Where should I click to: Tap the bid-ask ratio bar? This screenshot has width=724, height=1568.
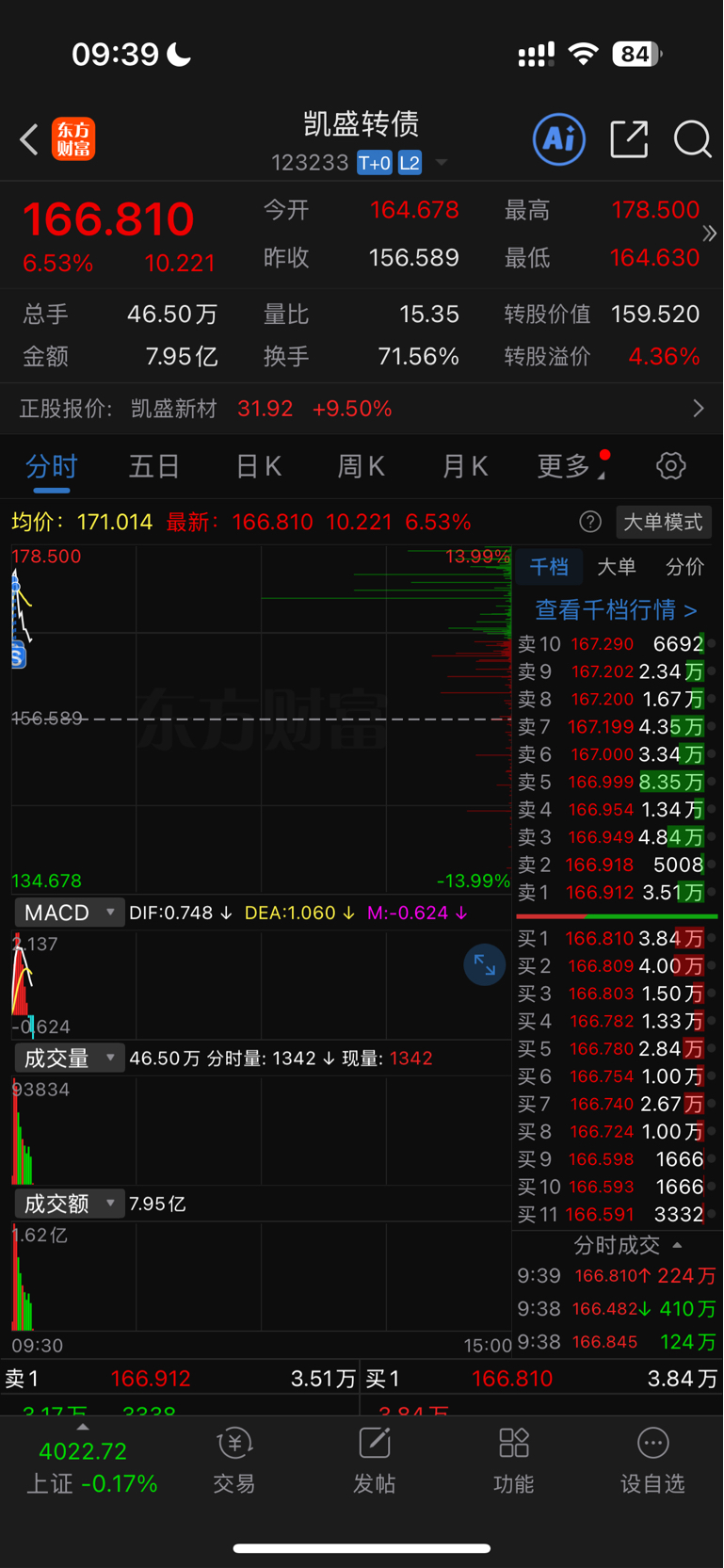pos(617,915)
